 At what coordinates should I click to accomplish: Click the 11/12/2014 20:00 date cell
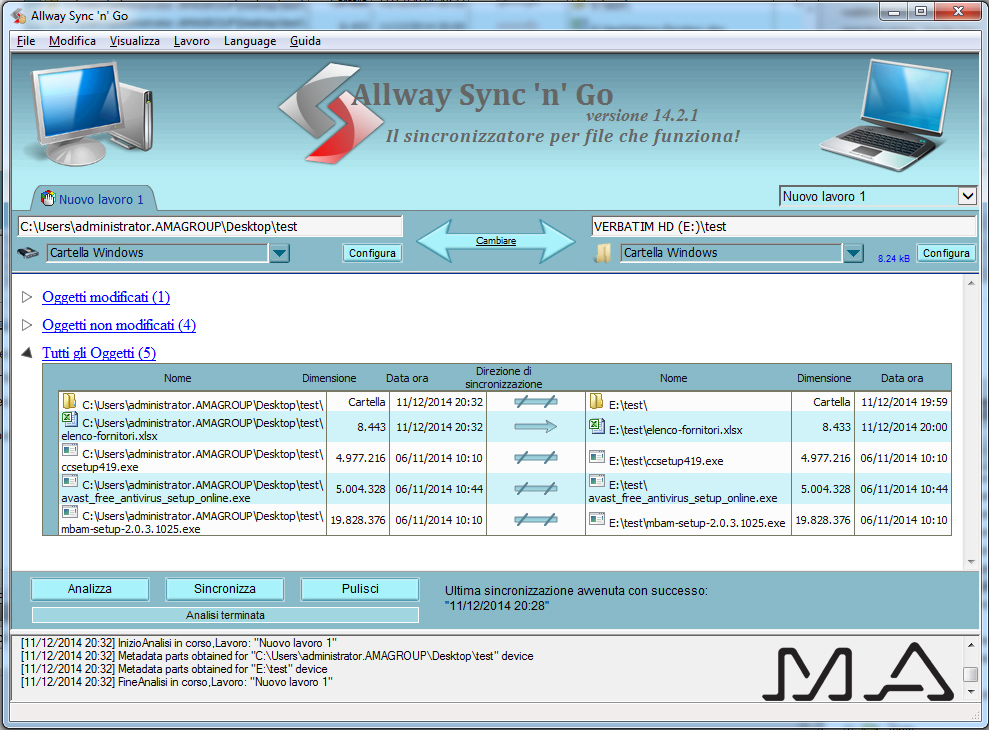[x=904, y=427]
